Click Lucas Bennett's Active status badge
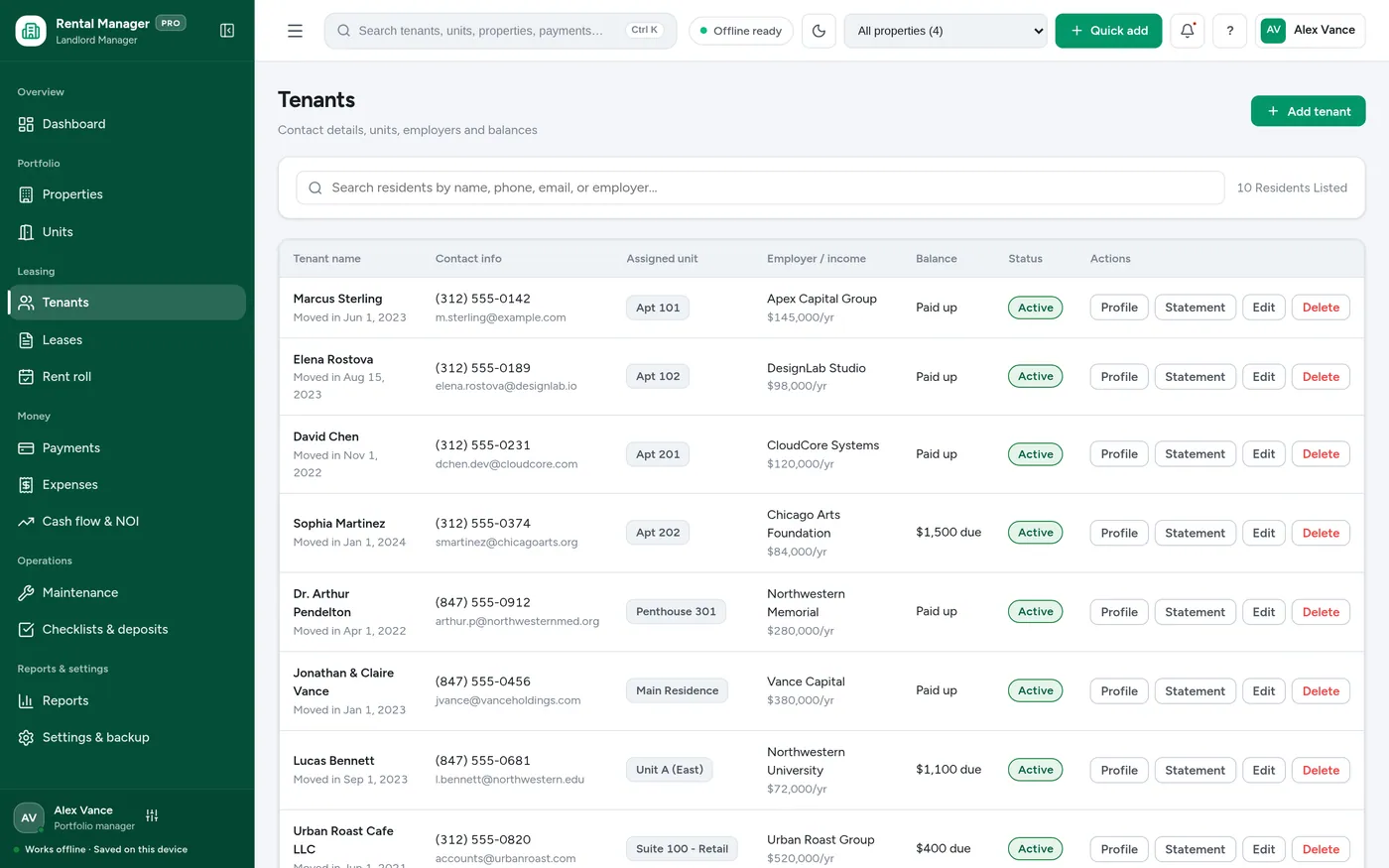1389x868 pixels. tap(1035, 770)
